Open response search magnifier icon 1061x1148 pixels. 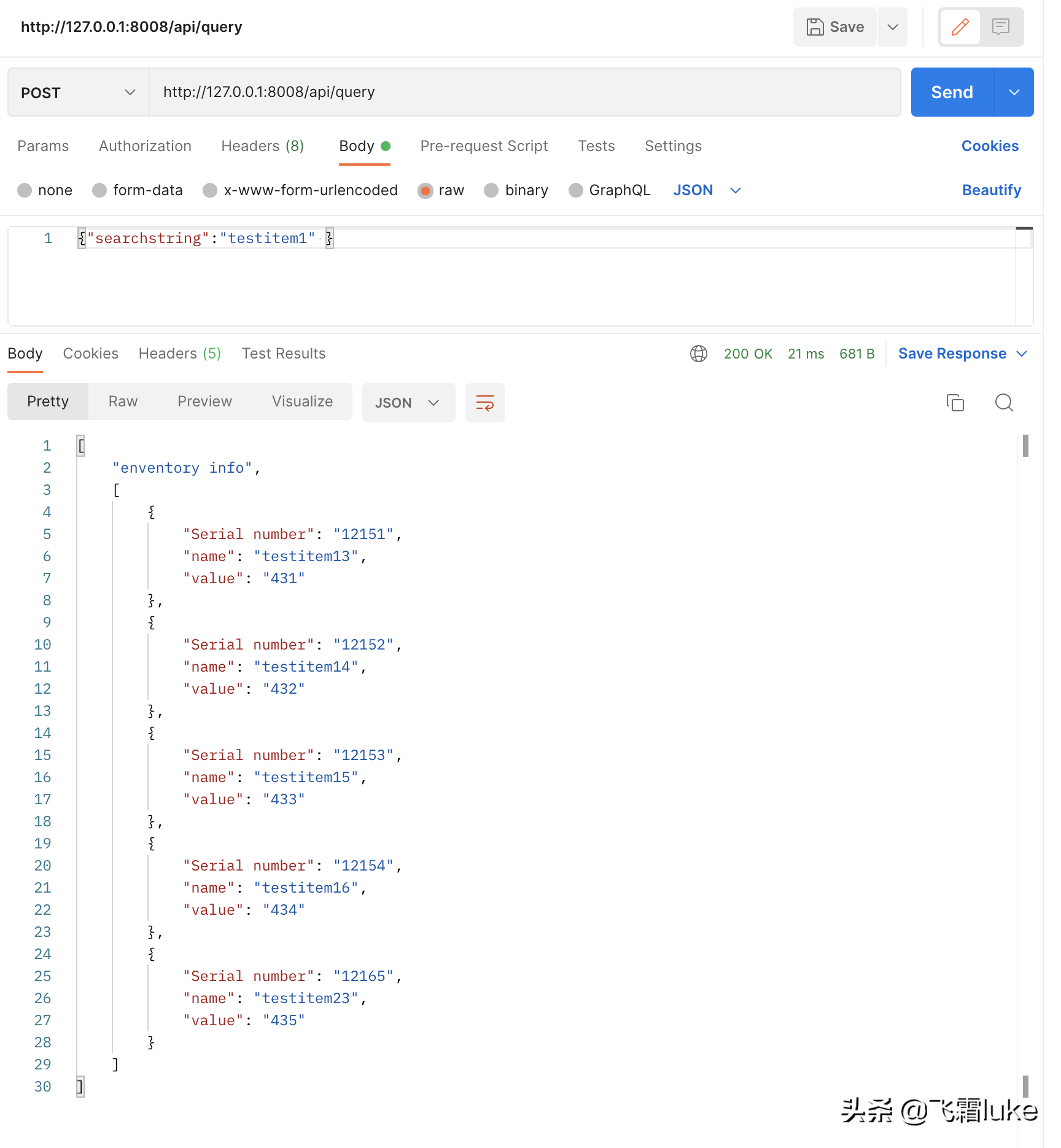[1004, 403]
